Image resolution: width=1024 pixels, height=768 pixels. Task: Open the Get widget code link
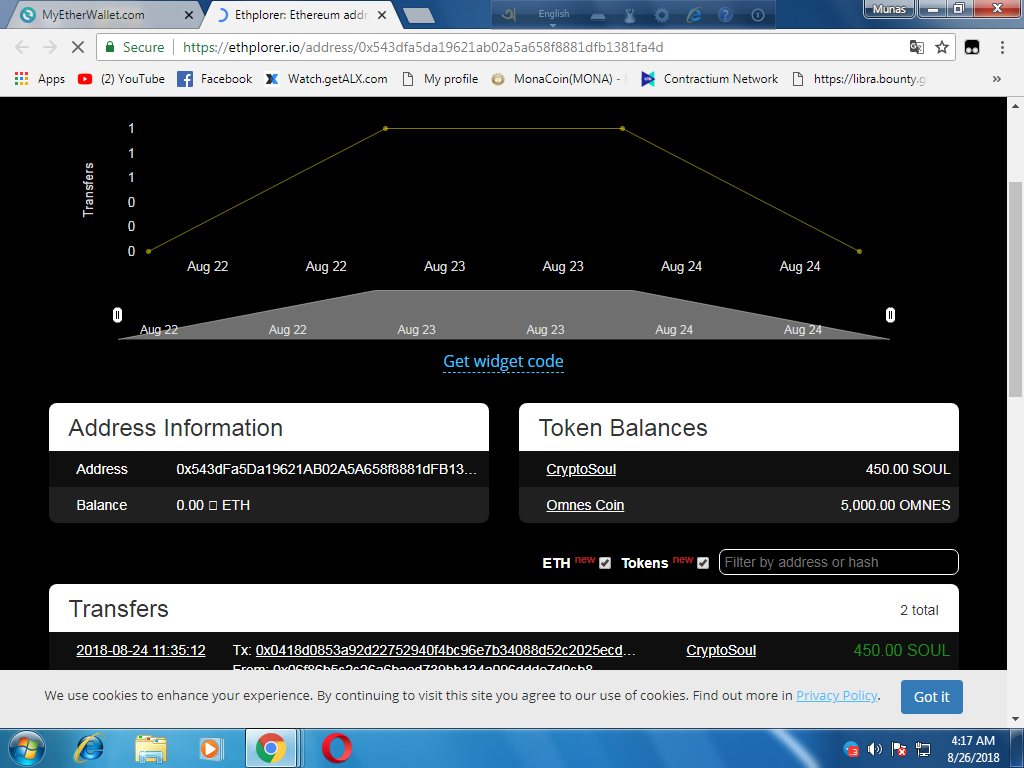point(503,361)
